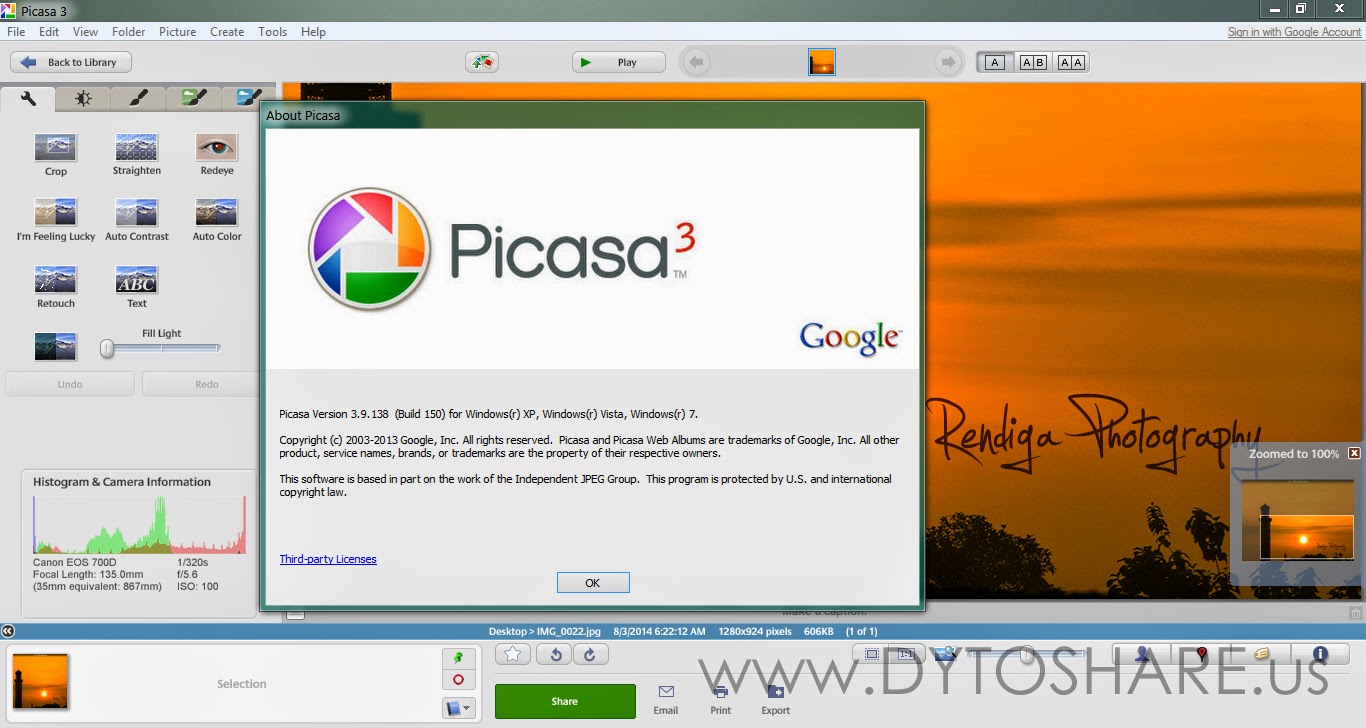The image size is (1366, 728).
Task: Rotate photo clockwise
Action: click(x=590, y=654)
